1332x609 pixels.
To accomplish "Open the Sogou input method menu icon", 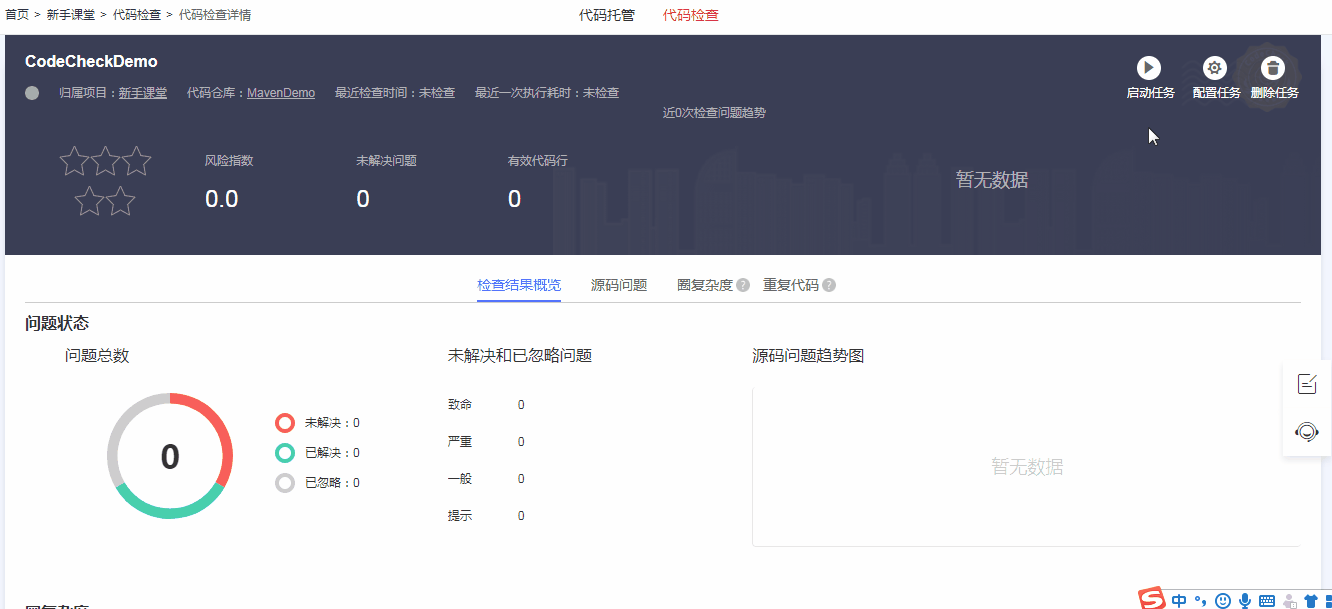I will [1151, 600].
